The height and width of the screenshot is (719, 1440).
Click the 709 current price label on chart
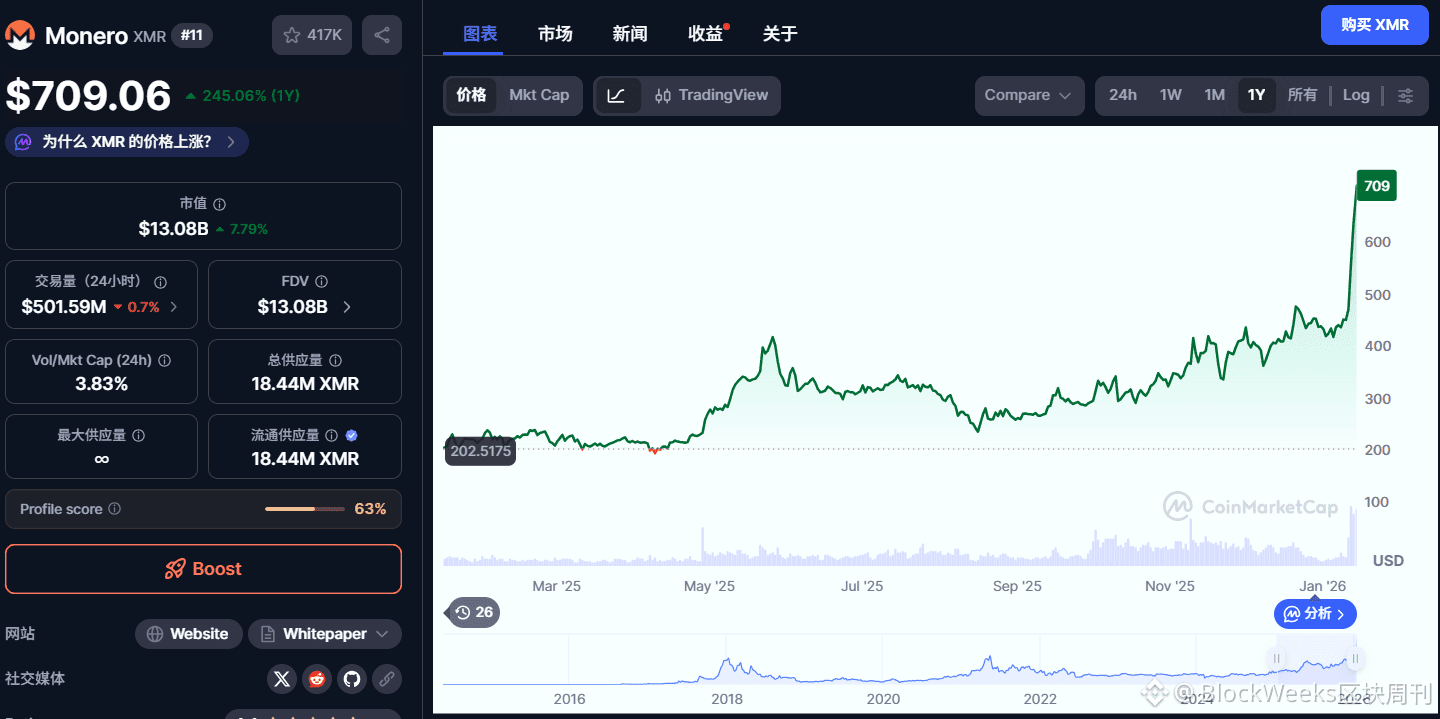point(1376,186)
